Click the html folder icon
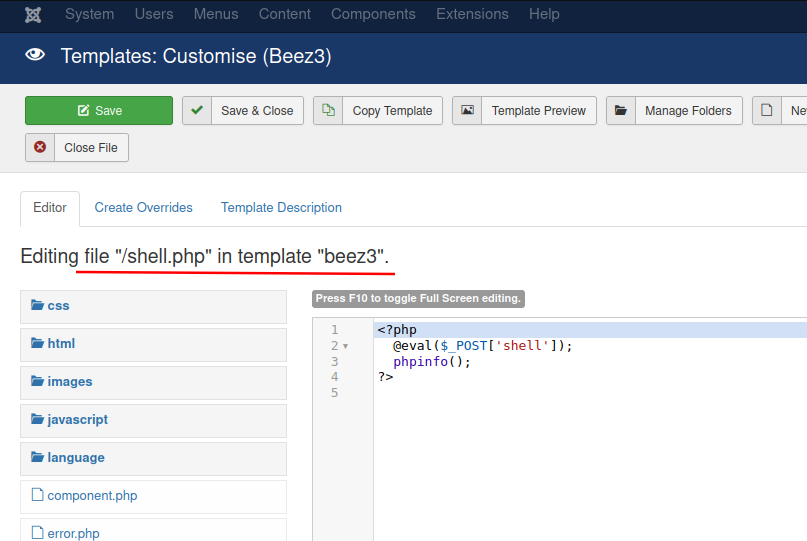807x541 pixels. [37, 343]
